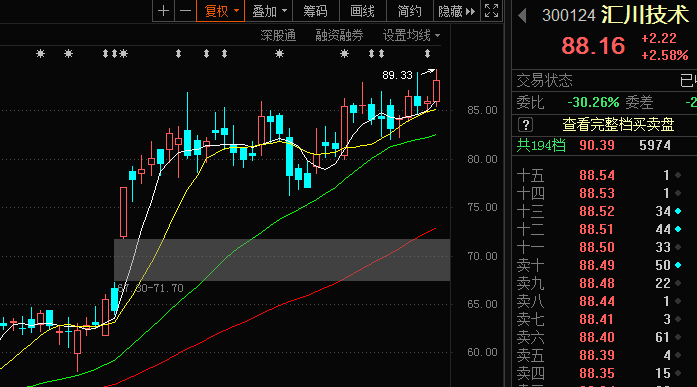Open the 融资融券 tab
The height and width of the screenshot is (387, 697).
click(339, 35)
